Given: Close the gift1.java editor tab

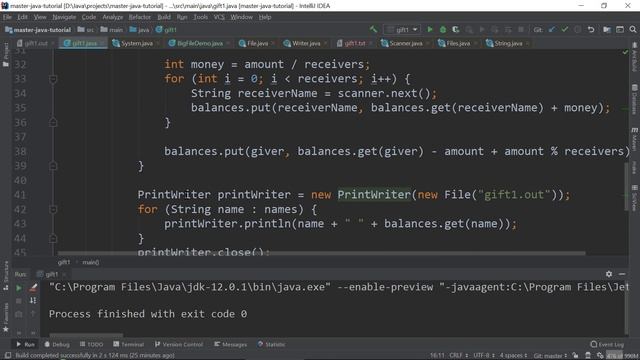Looking at the screenshot, I should 102,43.
